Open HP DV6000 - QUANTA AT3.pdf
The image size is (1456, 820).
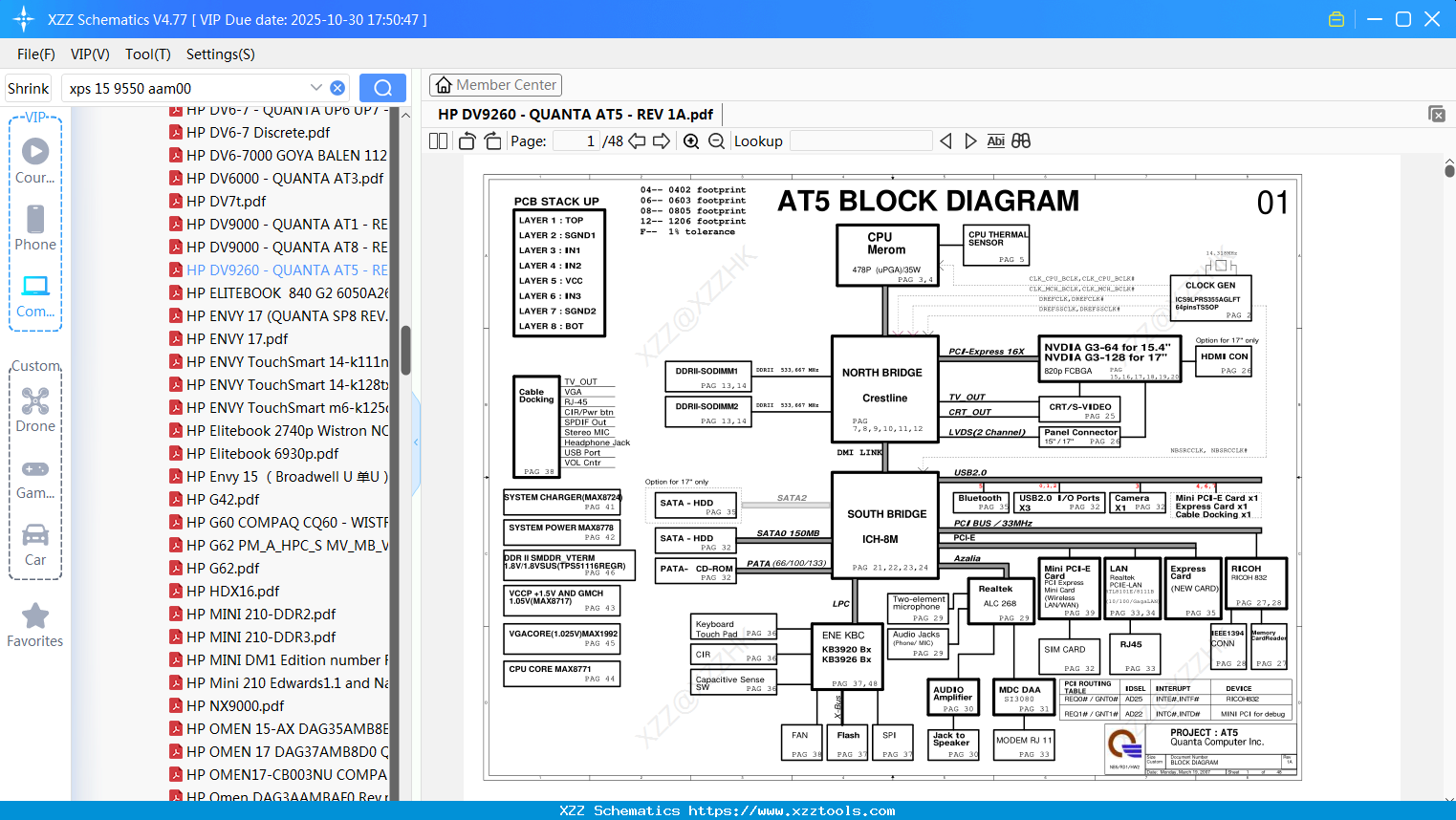coord(276,178)
